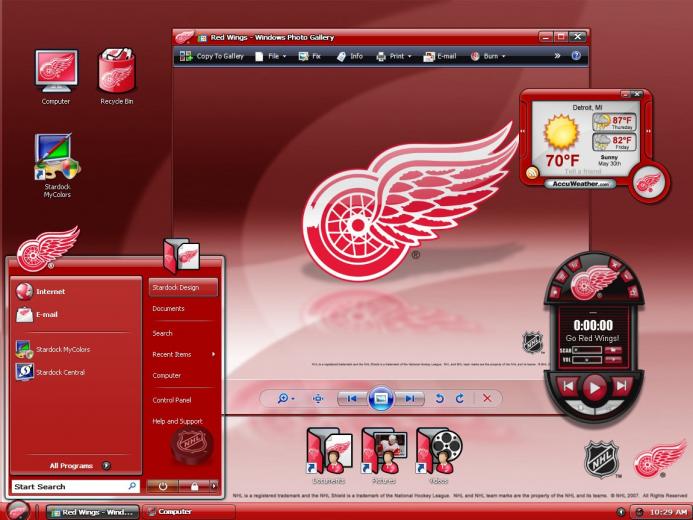Open the Burn dropdown menu
Image resolution: width=693 pixels, height=520 pixels.
[488, 56]
